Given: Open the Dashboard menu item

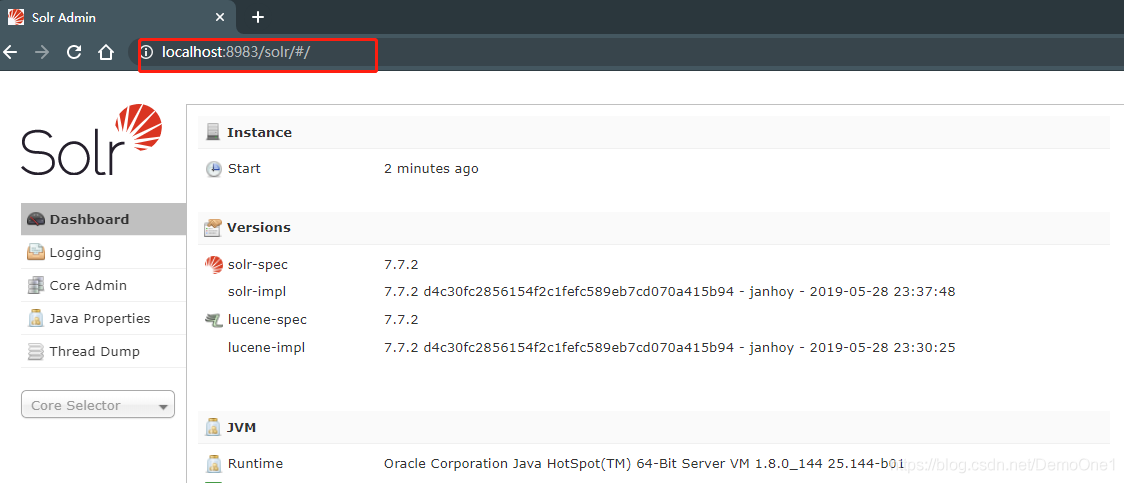Looking at the screenshot, I should pyautogui.click(x=89, y=220).
